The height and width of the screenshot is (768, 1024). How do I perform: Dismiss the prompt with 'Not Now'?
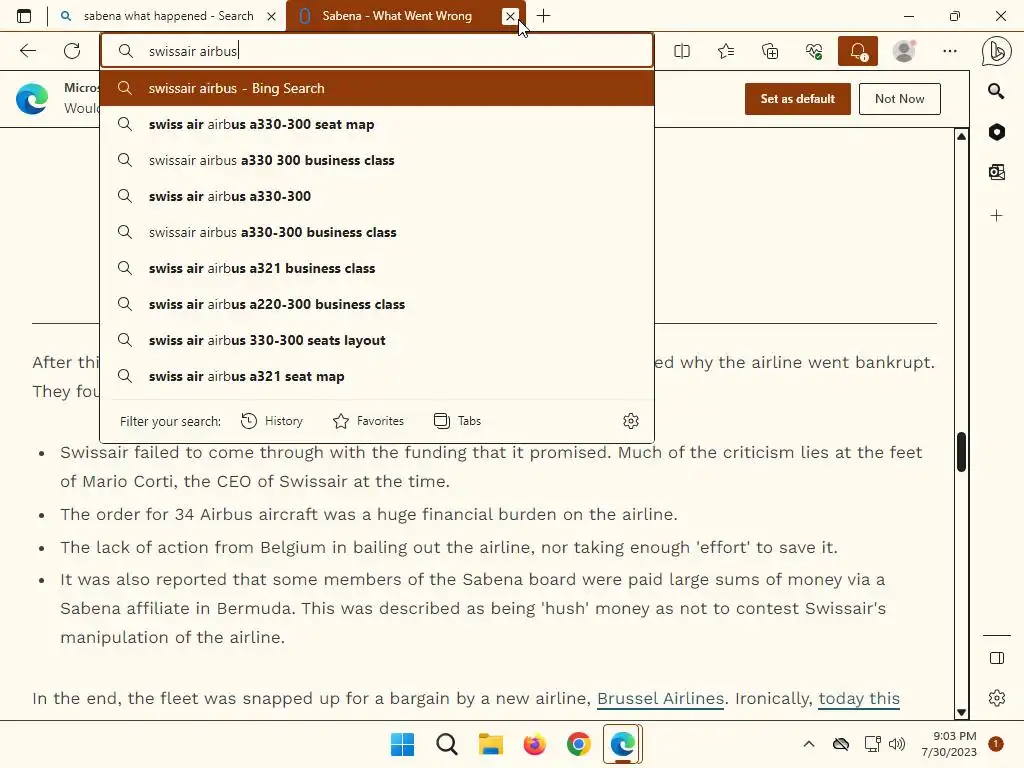(x=899, y=99)
